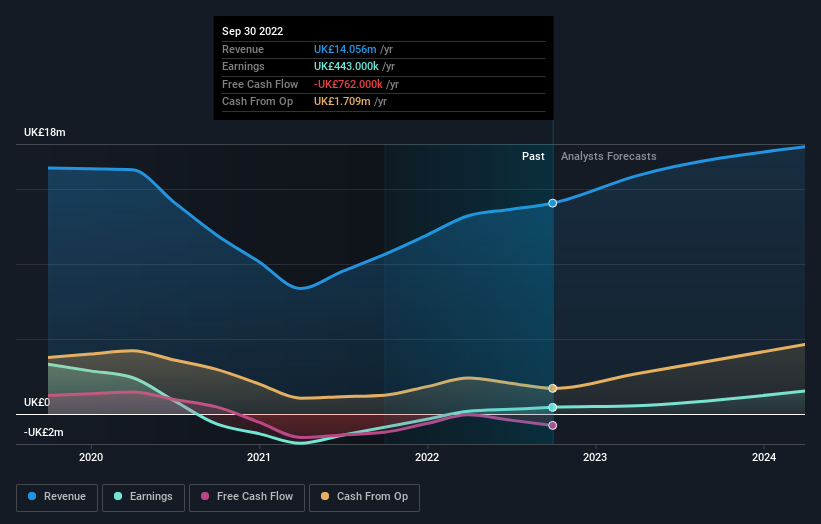This screenshot has height=524, width=821.
Task: Click the Earnings teal data point
Action: click(552, 407)
